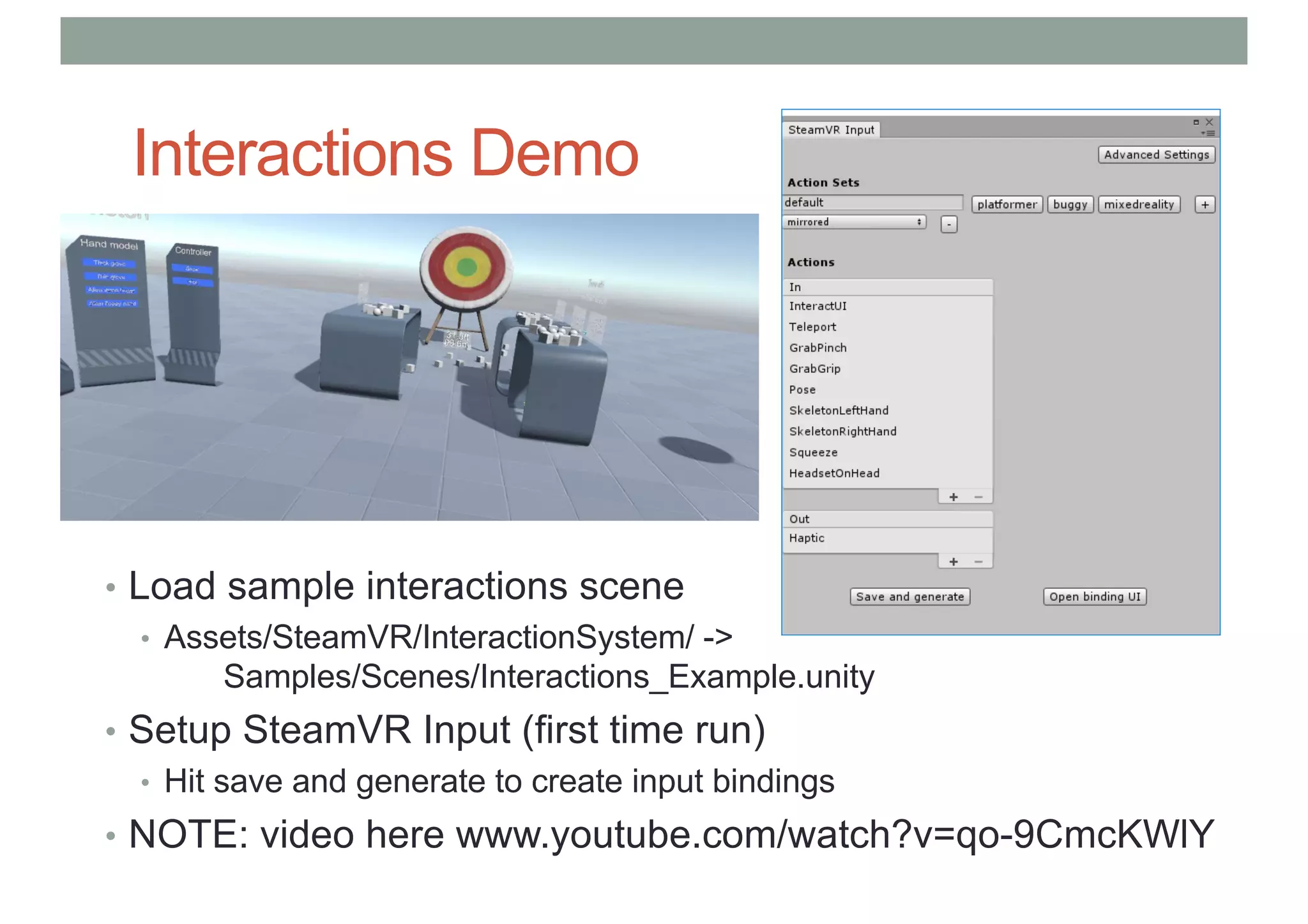
Task: Select the InteractUI action
Action: (x=888, y=306)
